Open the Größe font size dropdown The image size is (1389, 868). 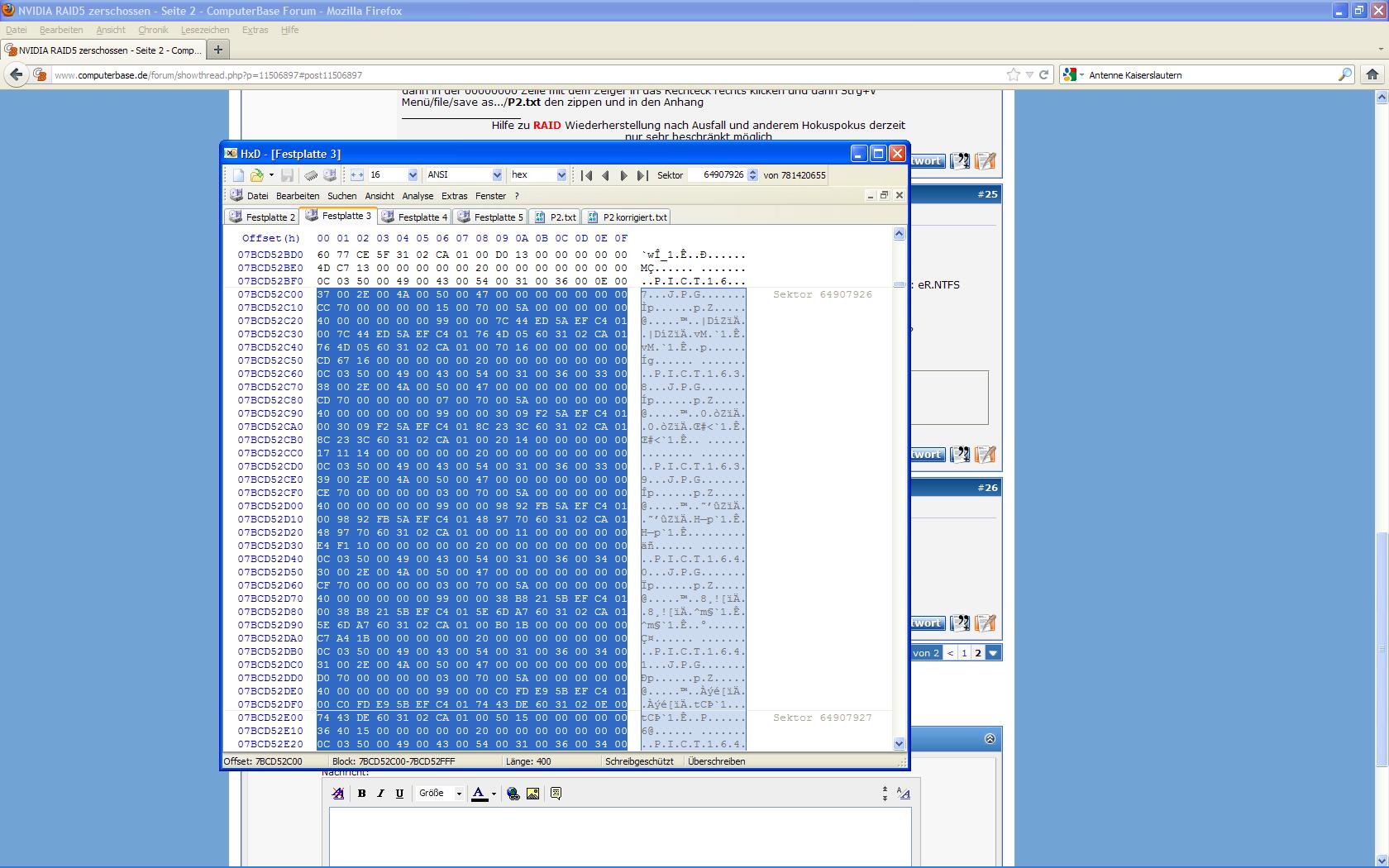coord(439,794)
